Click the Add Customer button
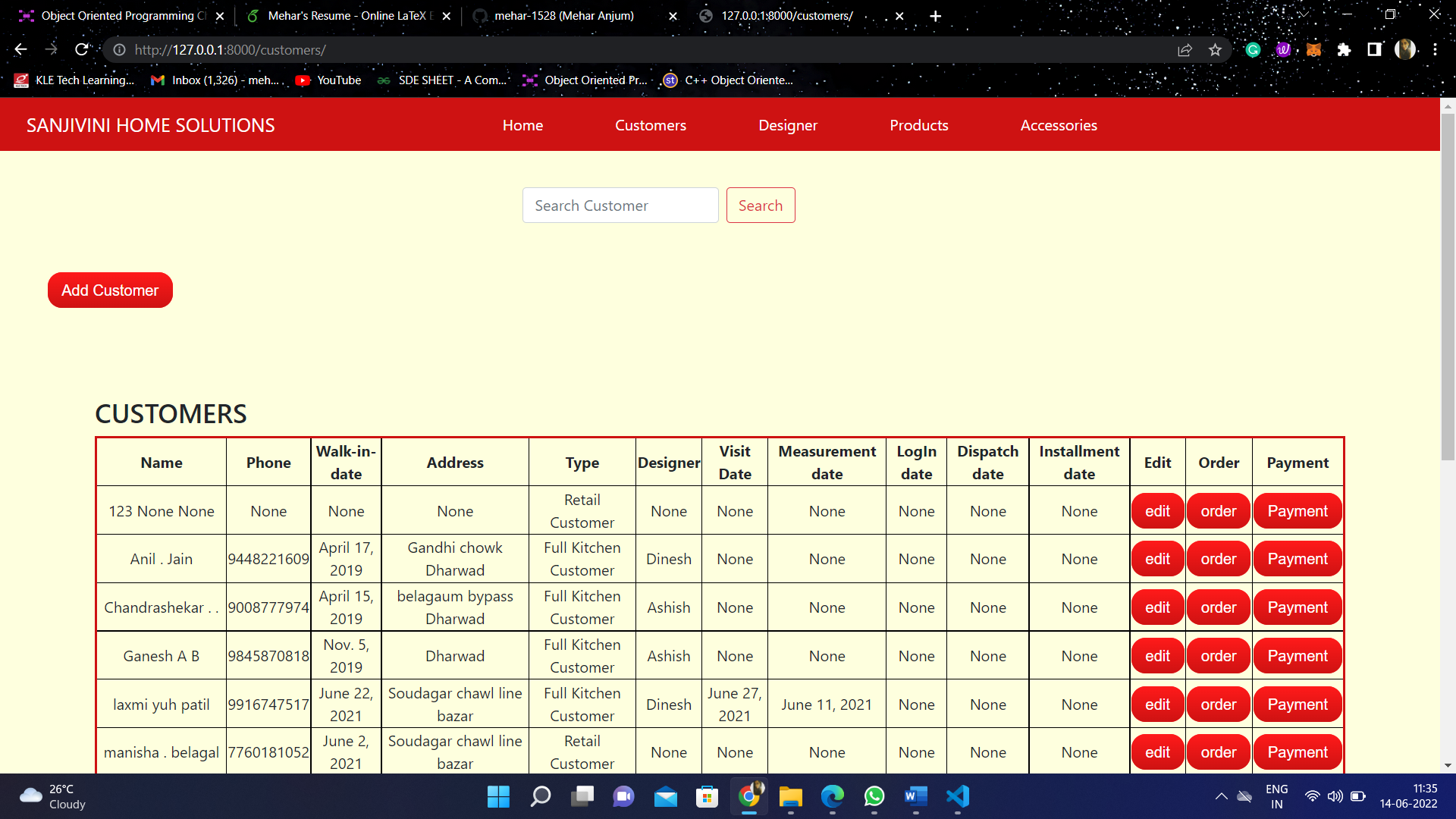Viewport: 1456px width, 819px height. [109, 290]
